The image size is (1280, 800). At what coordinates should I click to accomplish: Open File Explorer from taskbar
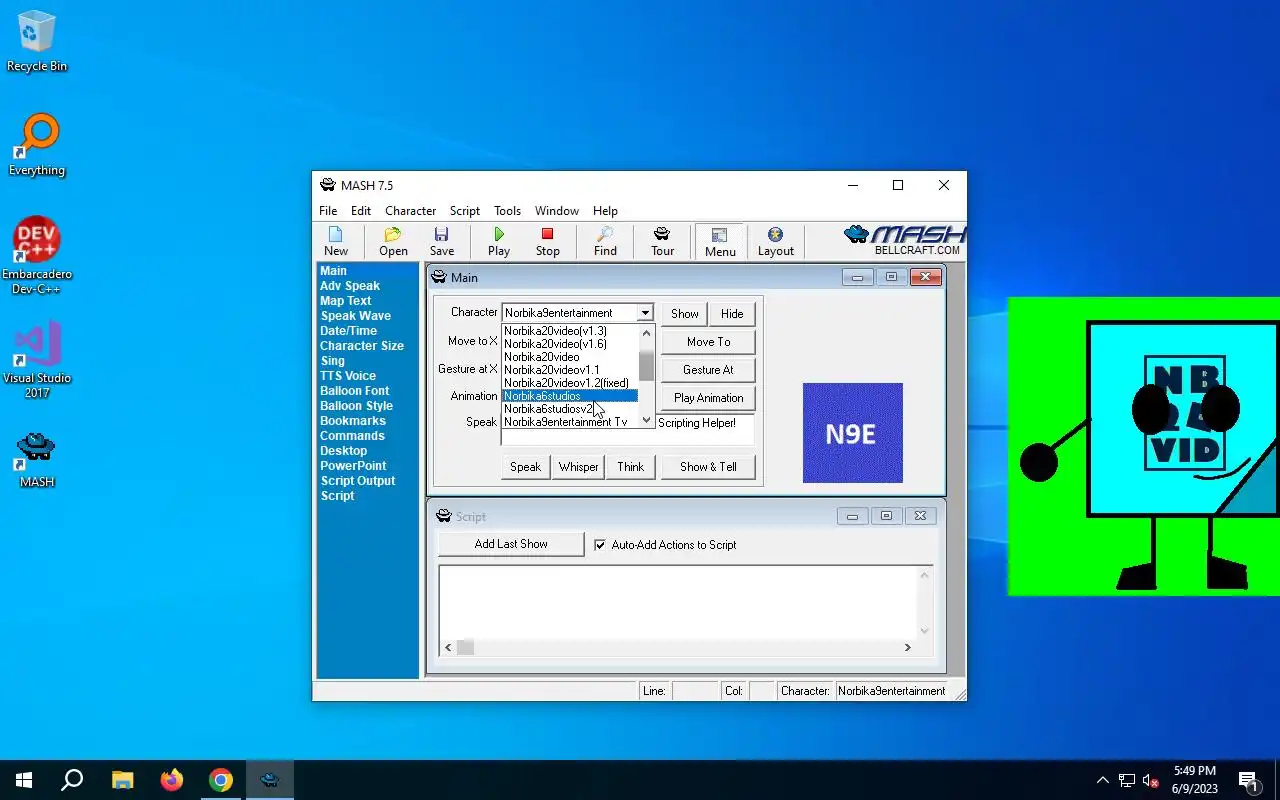[x=122, y=780]
